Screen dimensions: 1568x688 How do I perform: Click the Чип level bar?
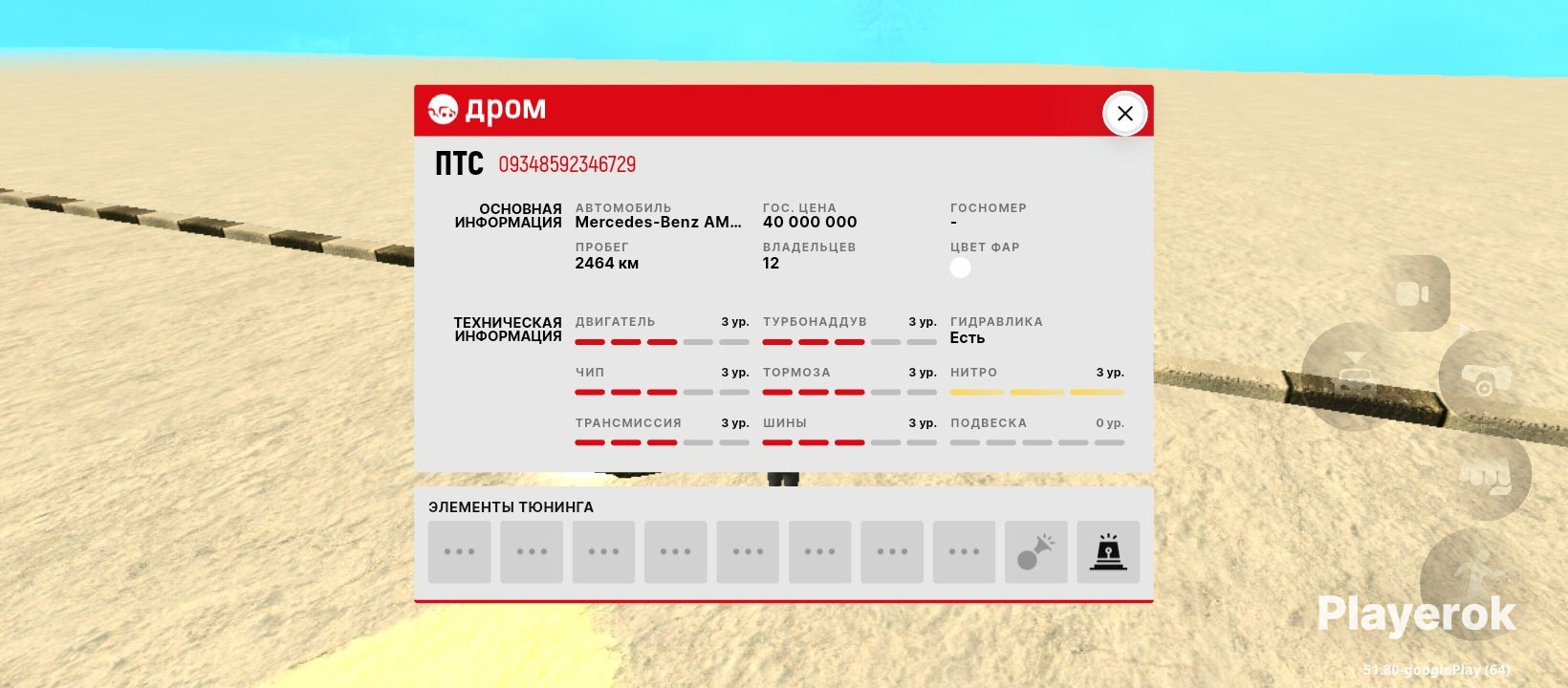pos(662,392)
